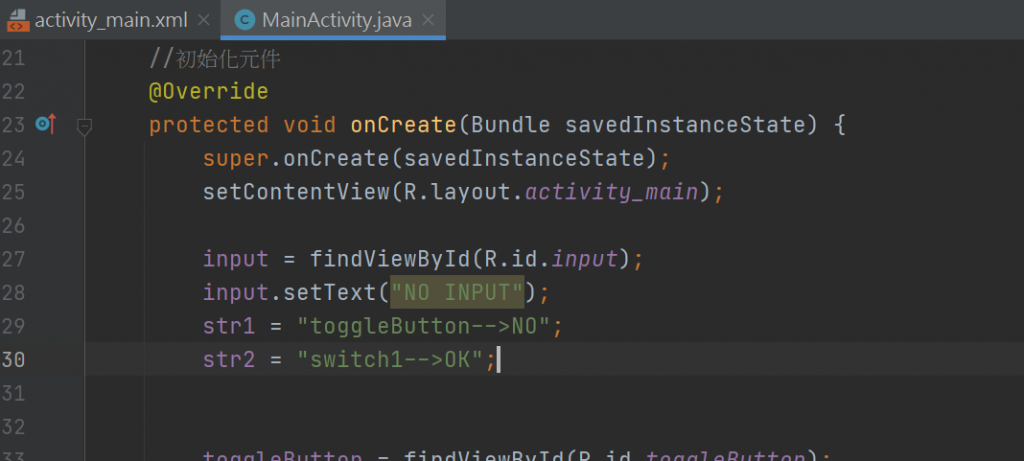Click line number 24 in the gutter

click(13, 159)
